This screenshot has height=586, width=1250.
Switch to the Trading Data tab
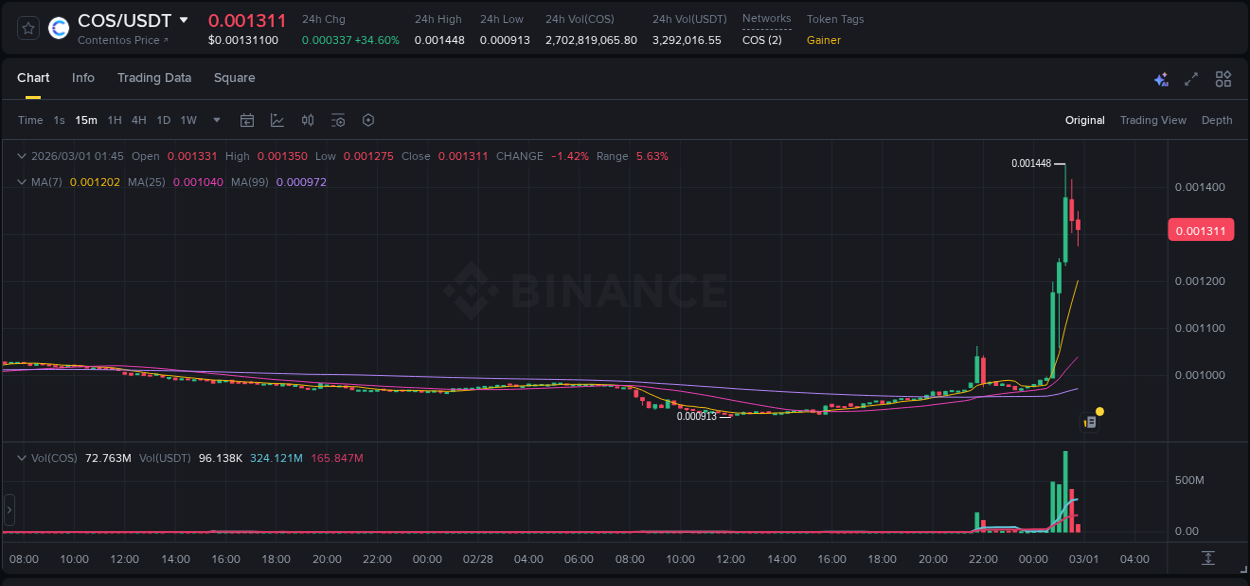click(154, 78)
